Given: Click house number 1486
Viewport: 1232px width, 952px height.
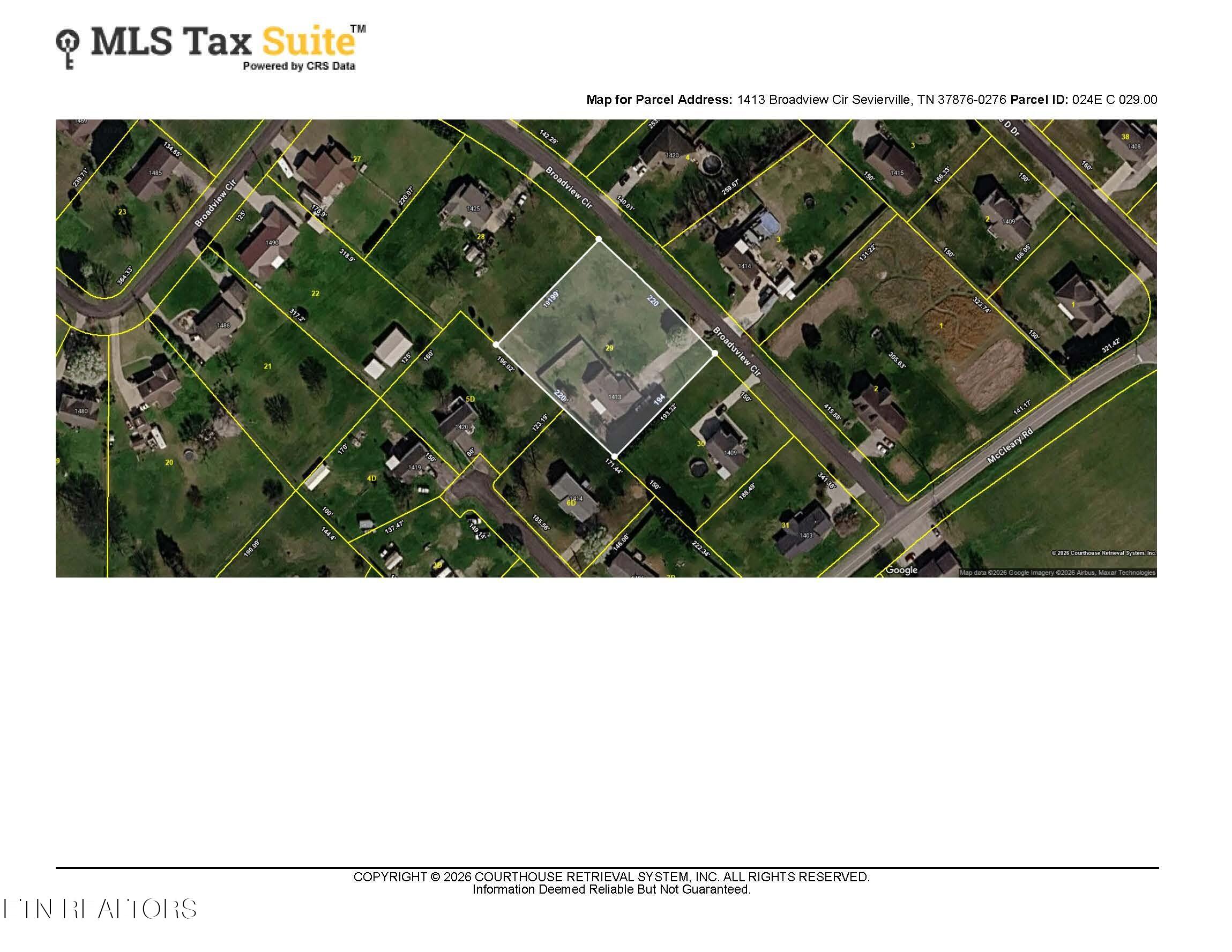Looking at the screenshot, I should point(223,325).
